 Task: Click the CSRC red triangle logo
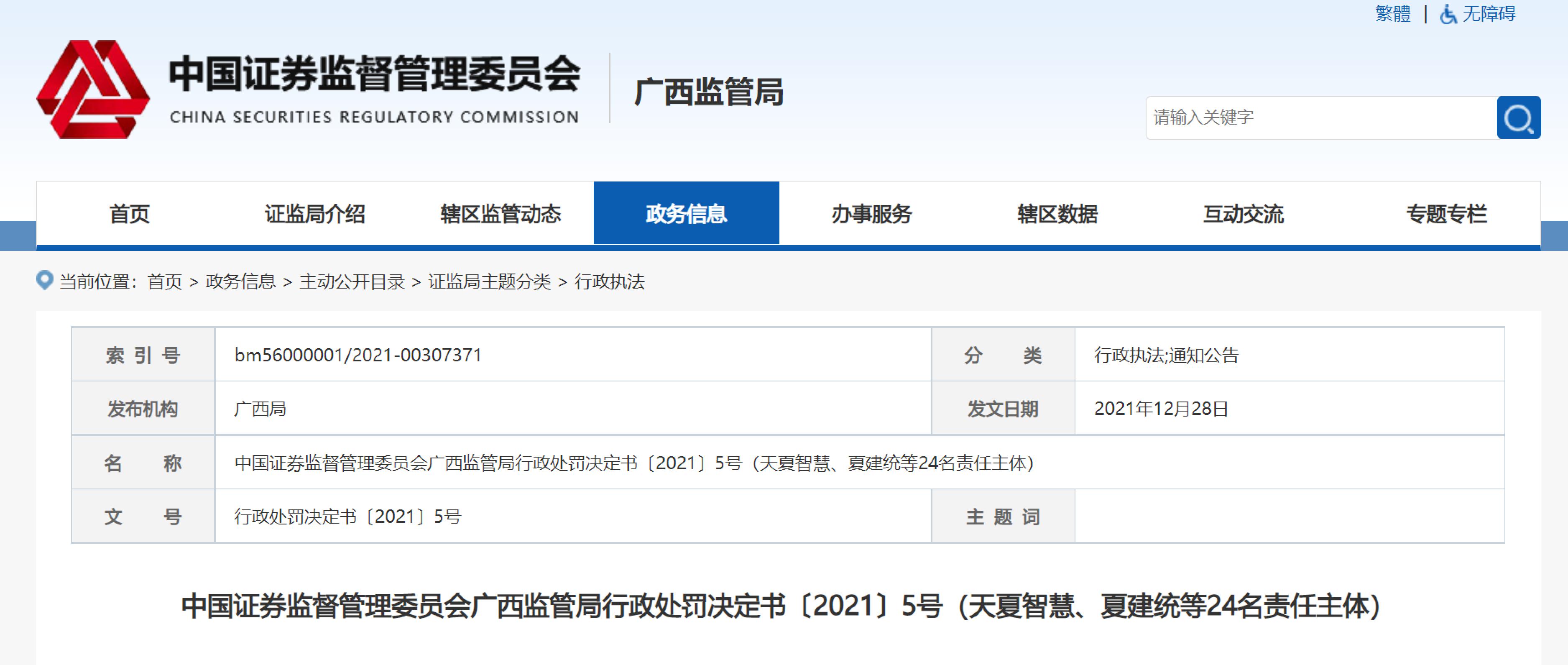93,90
